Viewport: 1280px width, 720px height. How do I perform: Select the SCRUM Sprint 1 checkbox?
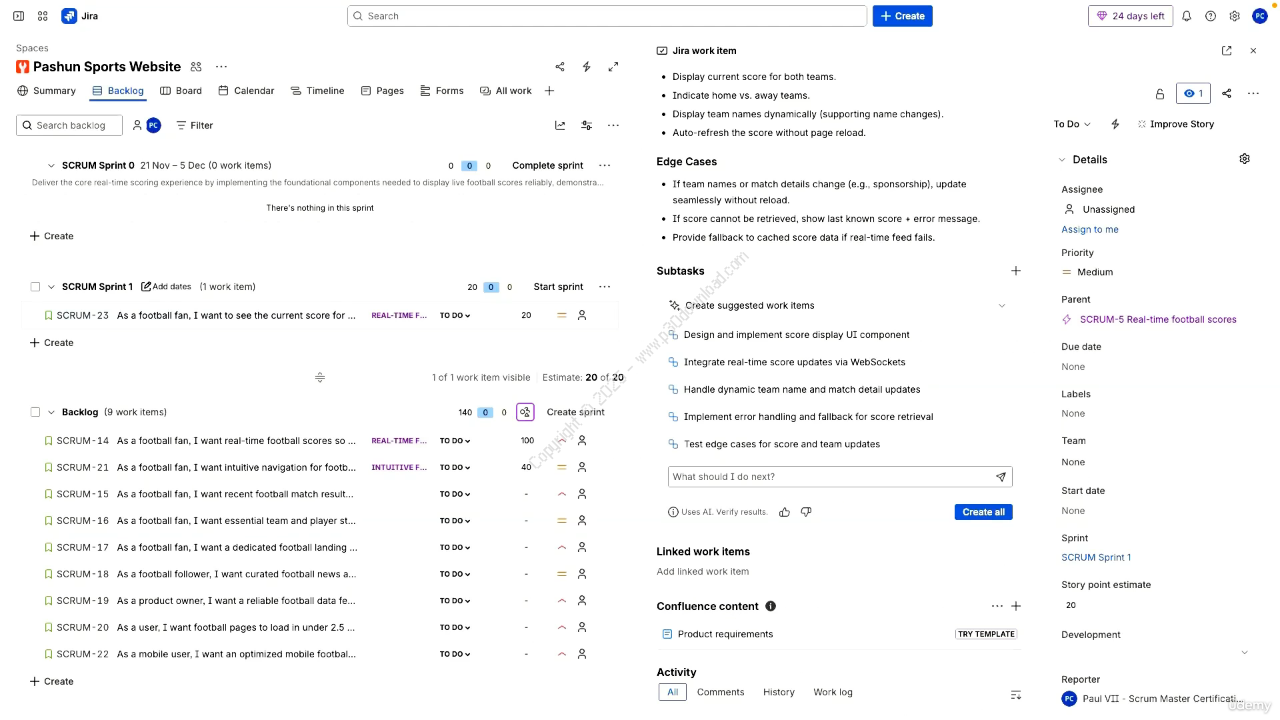pos(35,287)
